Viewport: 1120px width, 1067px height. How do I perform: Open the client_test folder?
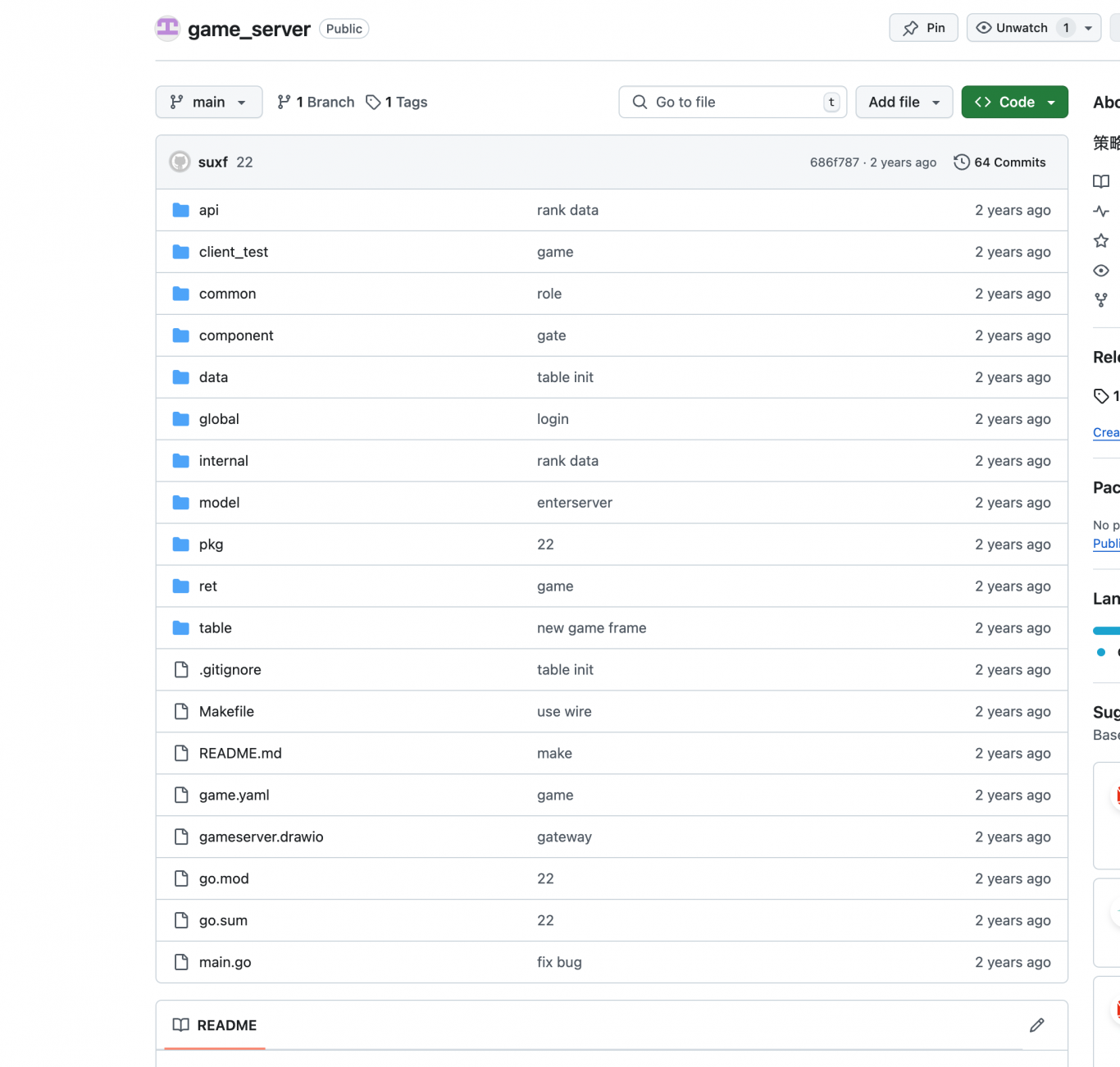[x=234, y=252]
